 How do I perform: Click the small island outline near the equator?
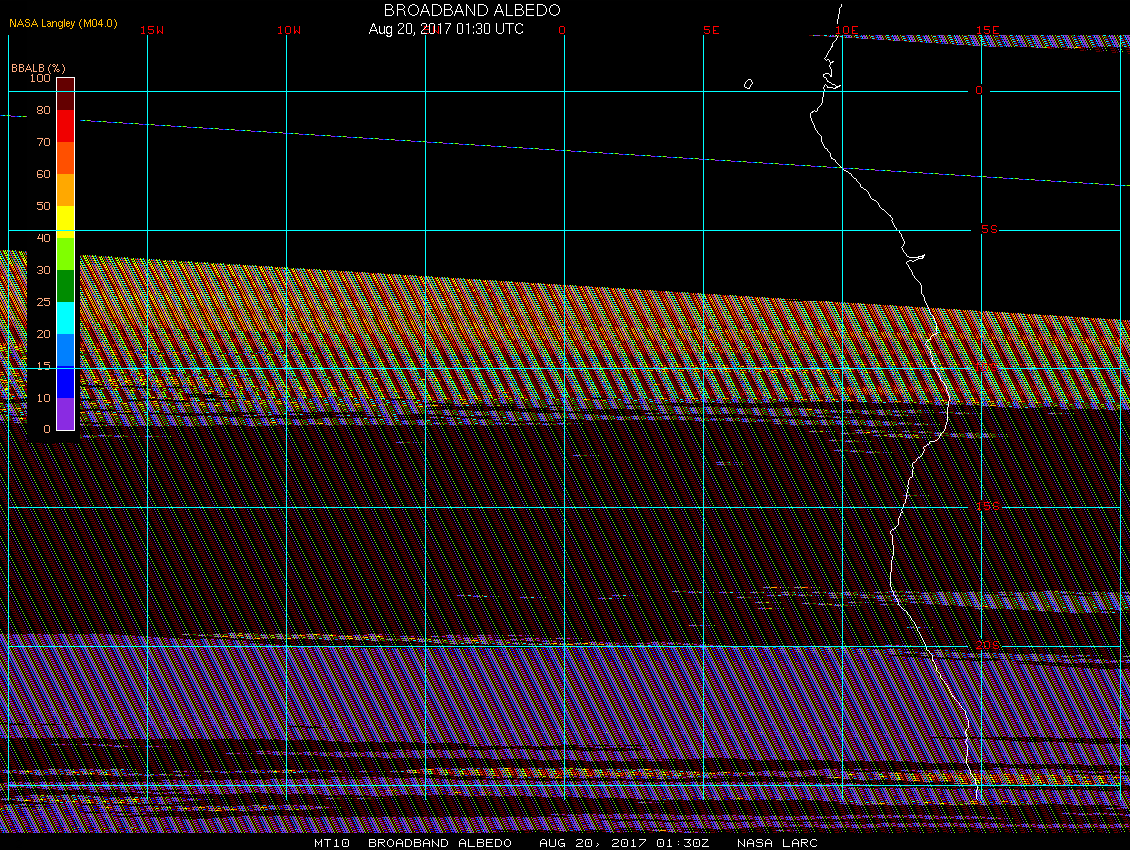(x=748, y=84)
